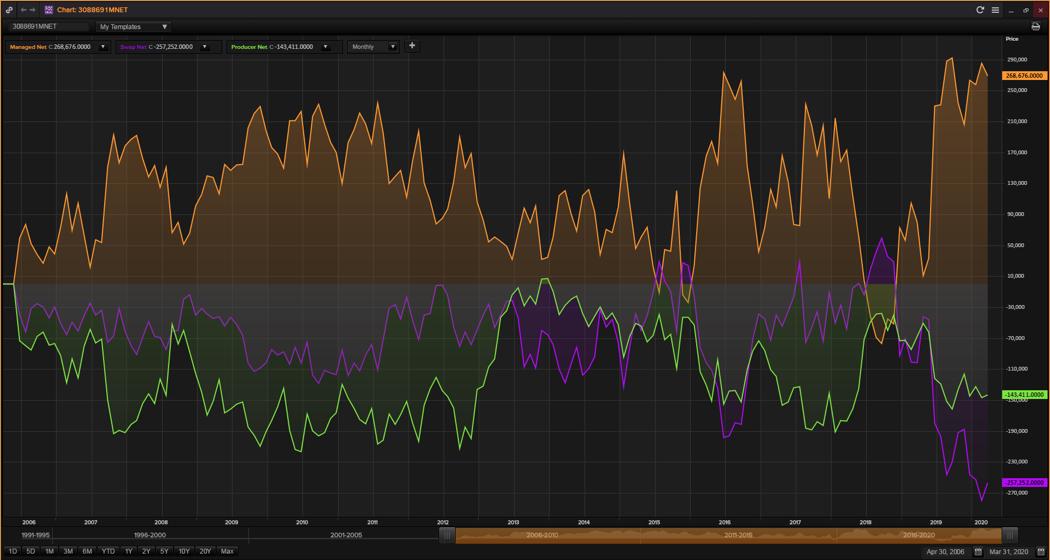Open the Managed Net series dropdown
Image resolution: width=1050 pixels, height=560 pixels.
pos(102,47)
